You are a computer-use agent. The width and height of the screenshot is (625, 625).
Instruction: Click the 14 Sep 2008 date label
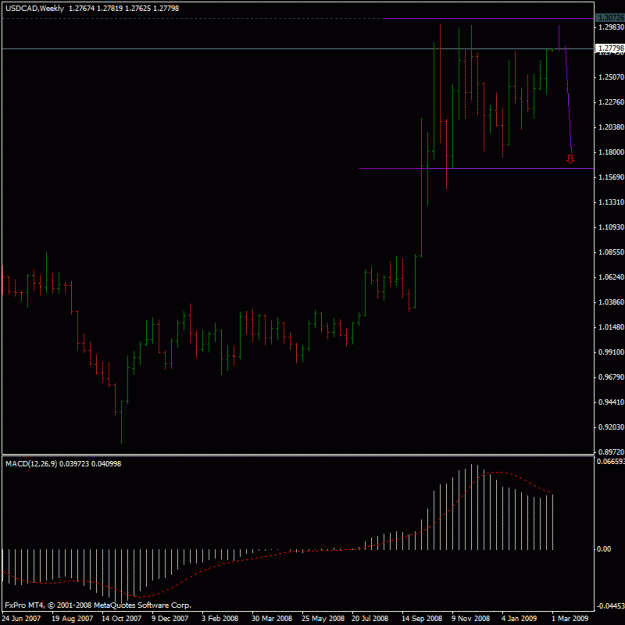pos(422,618)
